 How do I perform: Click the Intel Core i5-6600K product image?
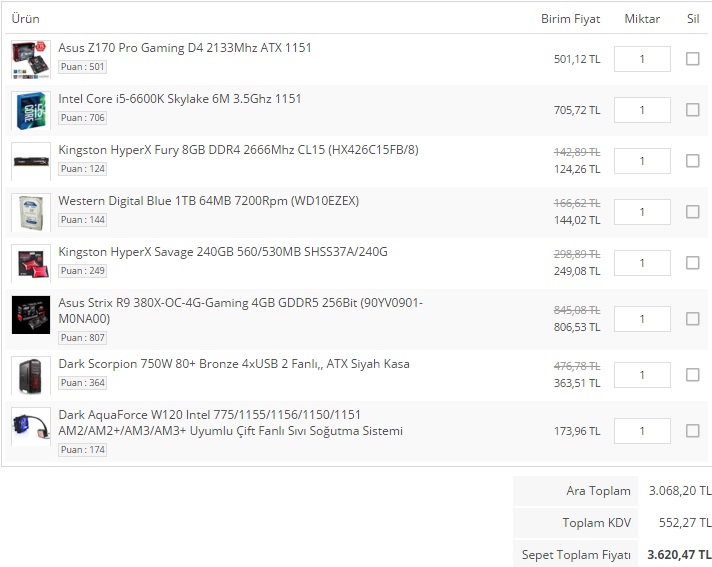click(x=31, y=110)
